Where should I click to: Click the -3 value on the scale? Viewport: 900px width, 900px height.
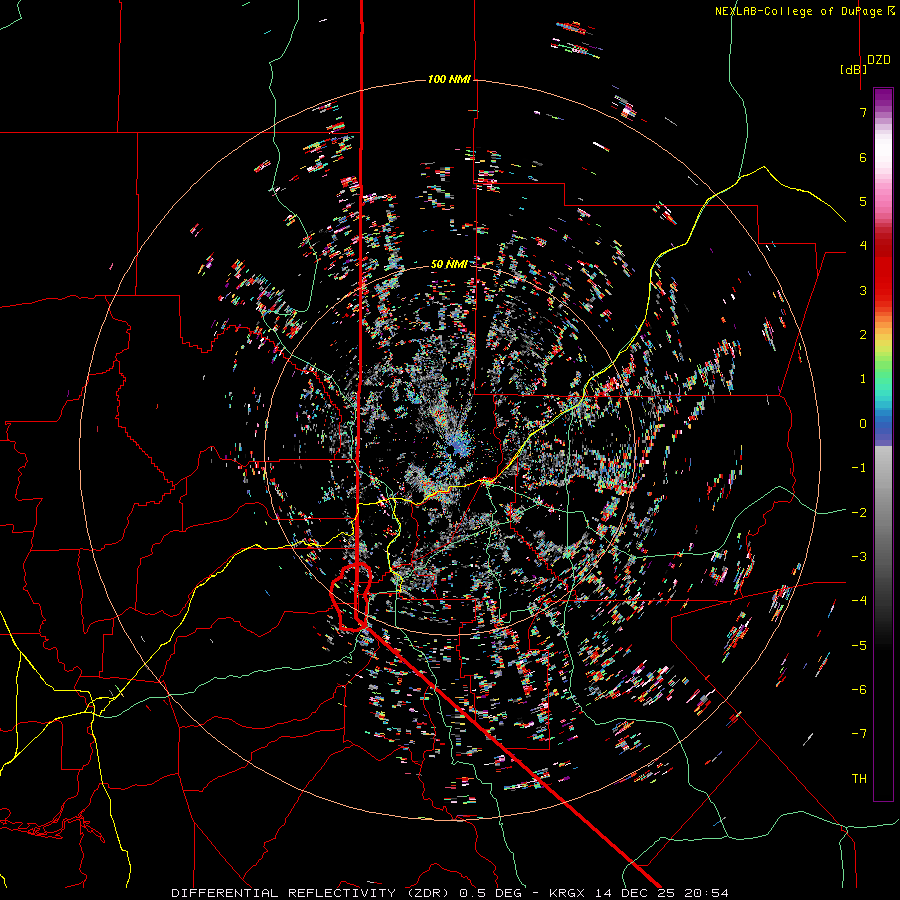pos(859,557)
